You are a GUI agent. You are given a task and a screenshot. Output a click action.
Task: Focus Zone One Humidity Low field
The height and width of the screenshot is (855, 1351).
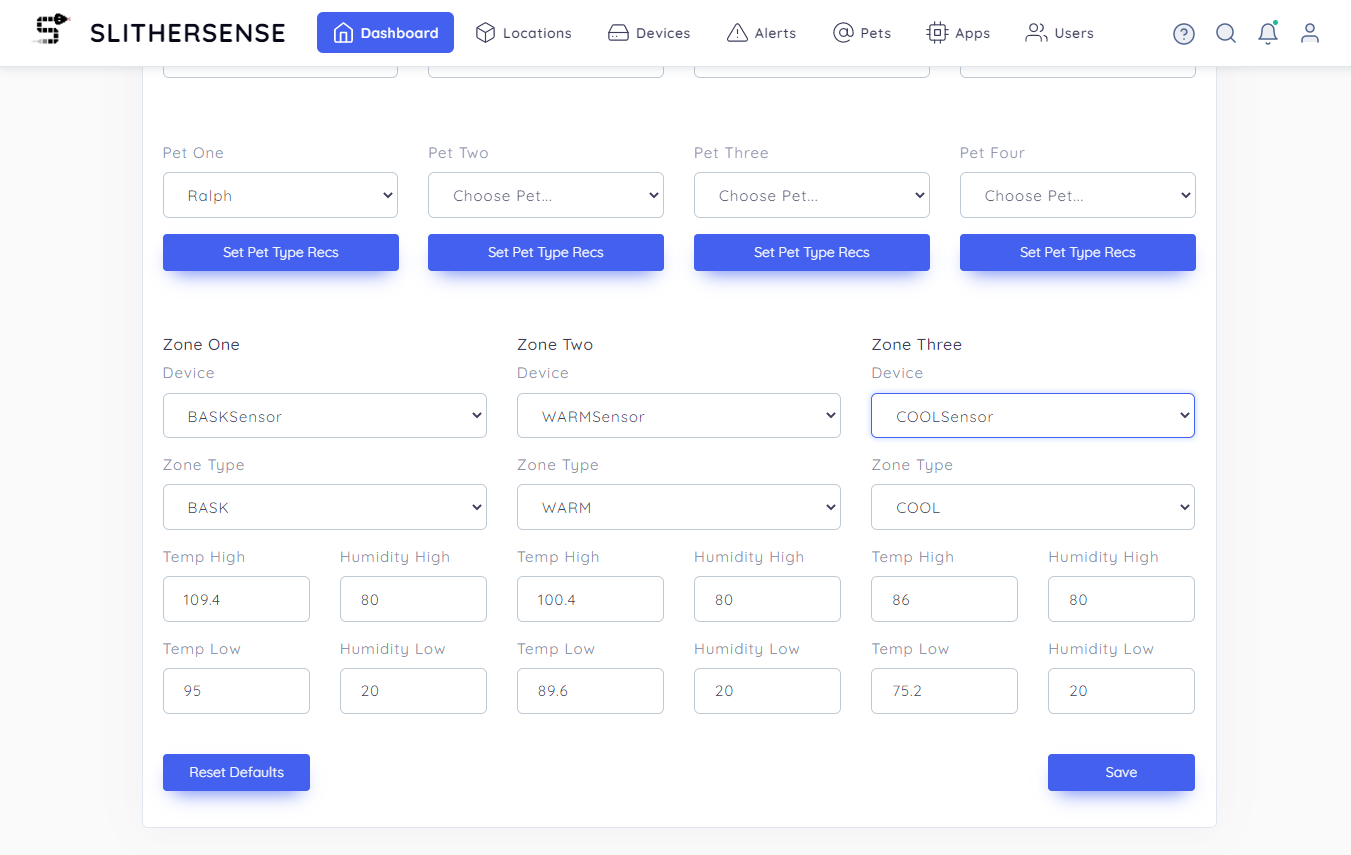click(x=413, y=691)
